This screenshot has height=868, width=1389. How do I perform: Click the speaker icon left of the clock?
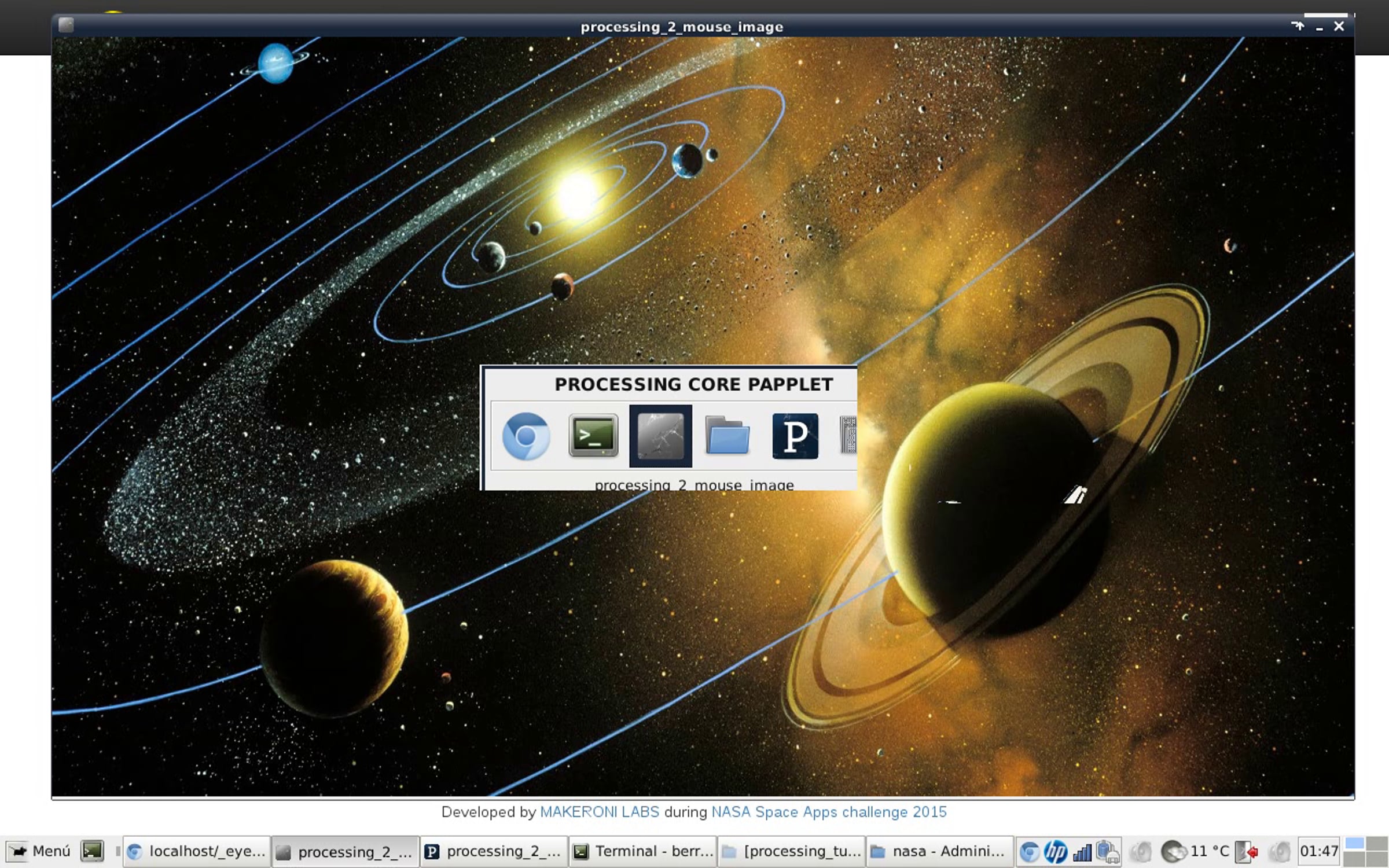coord(1280,852)
